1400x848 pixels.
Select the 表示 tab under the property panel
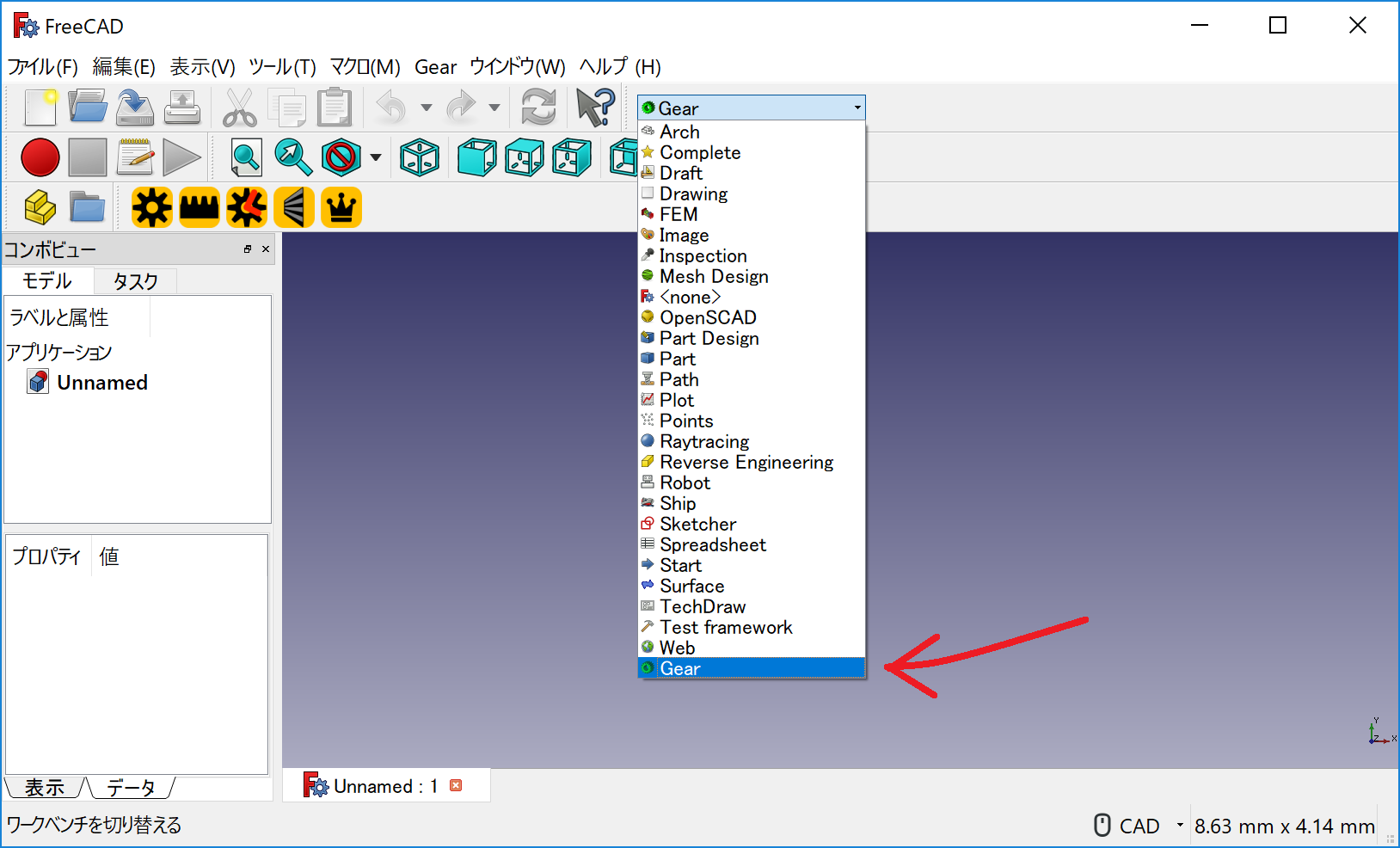(45, 787)
